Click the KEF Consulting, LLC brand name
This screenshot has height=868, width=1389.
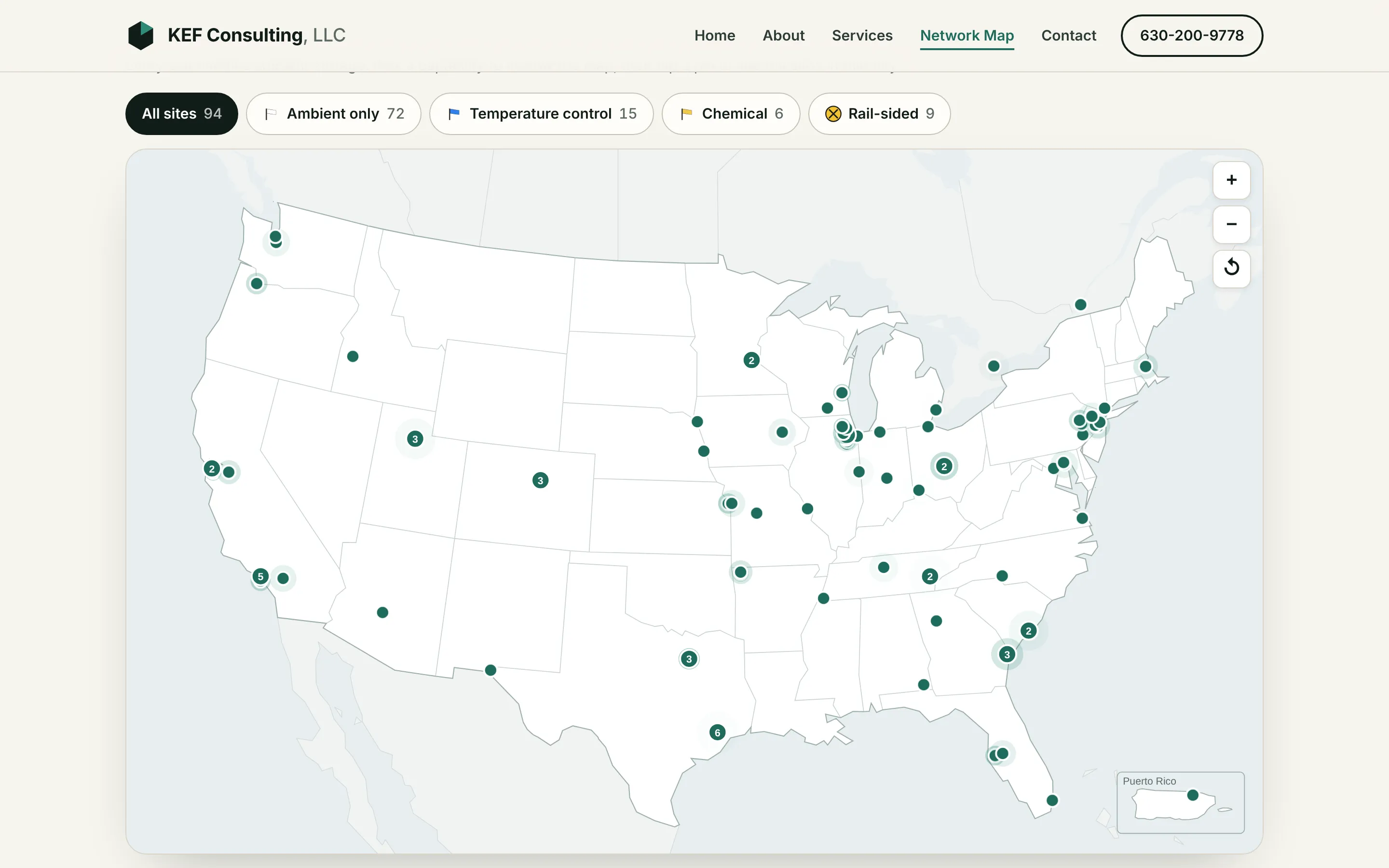tap(257, 36)
